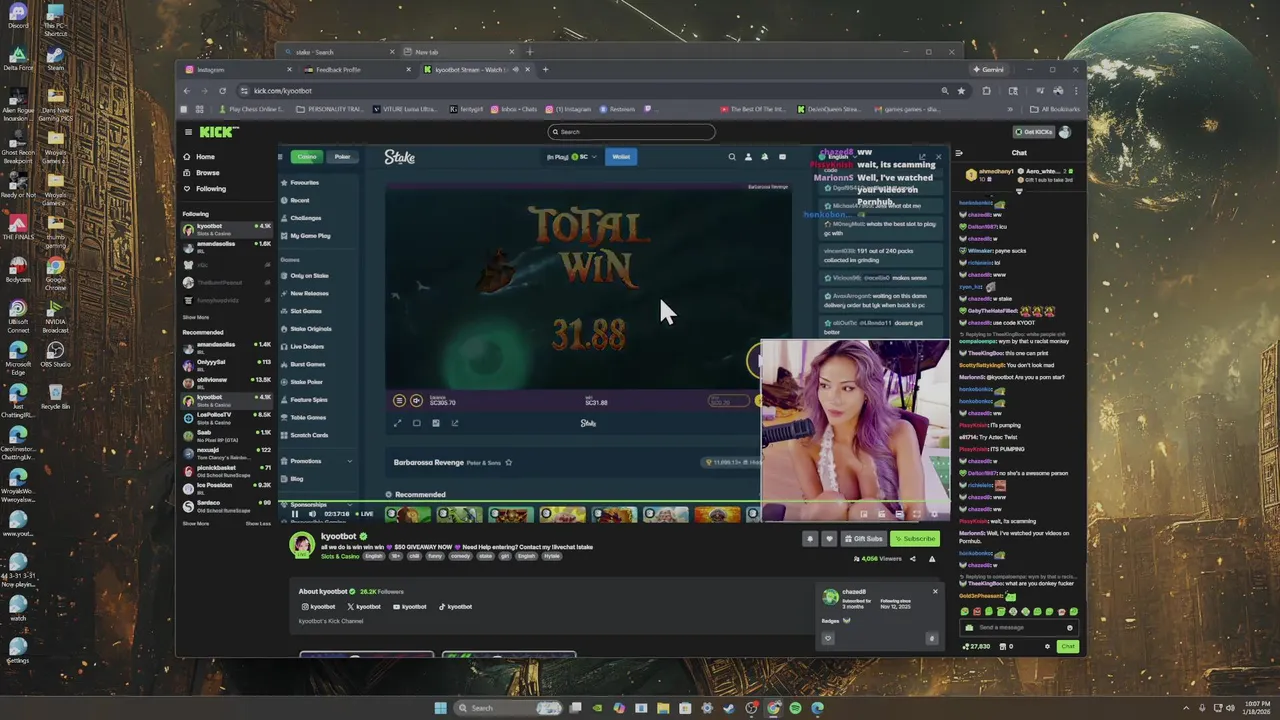Click the green Subscribe button
The image size is (1280, 720).
[x=915, y=539]
